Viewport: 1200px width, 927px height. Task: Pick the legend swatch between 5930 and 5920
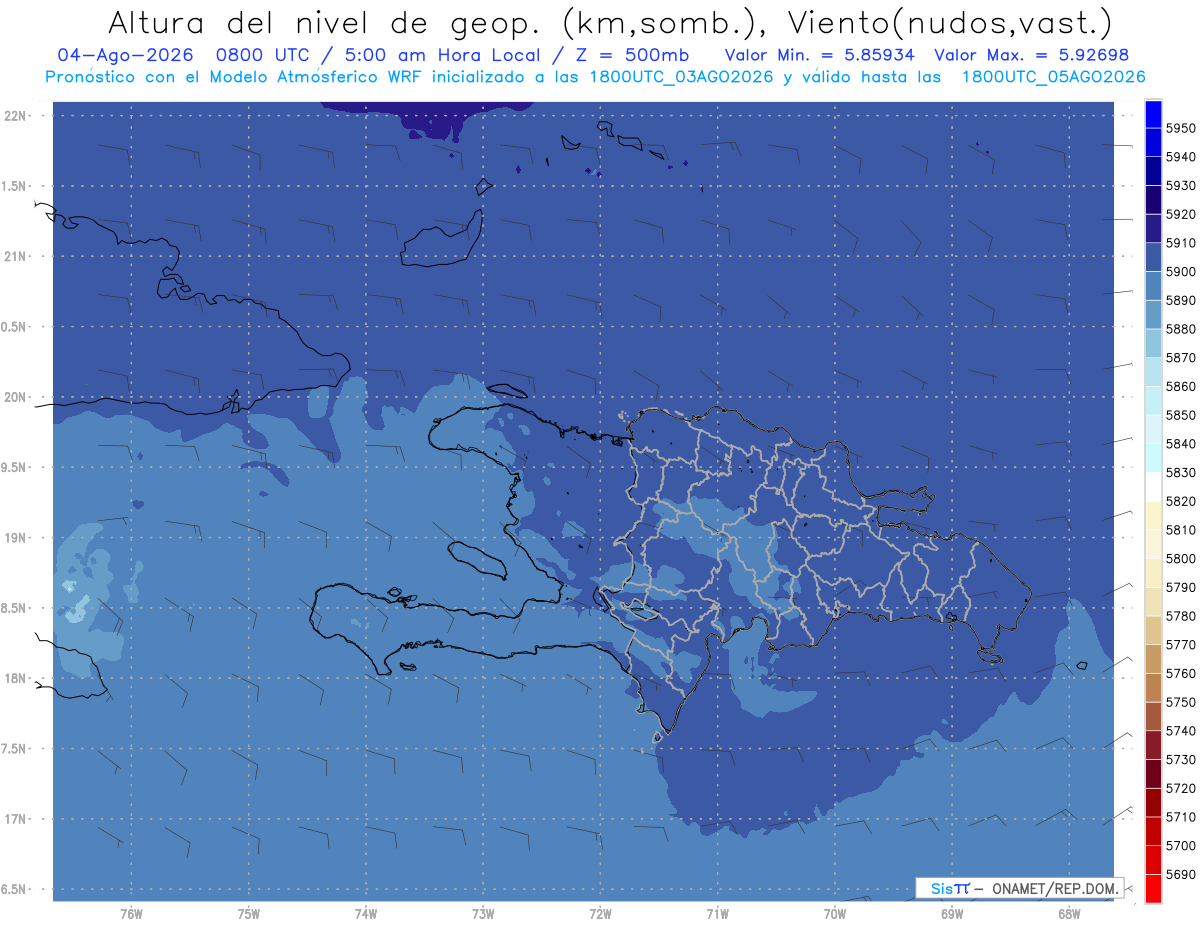[1153, 200]
